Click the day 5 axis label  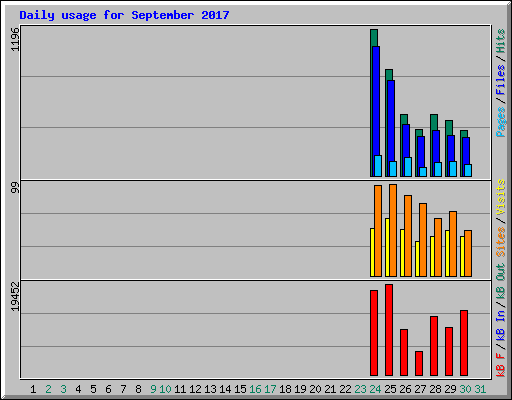[x=93, y=389]
